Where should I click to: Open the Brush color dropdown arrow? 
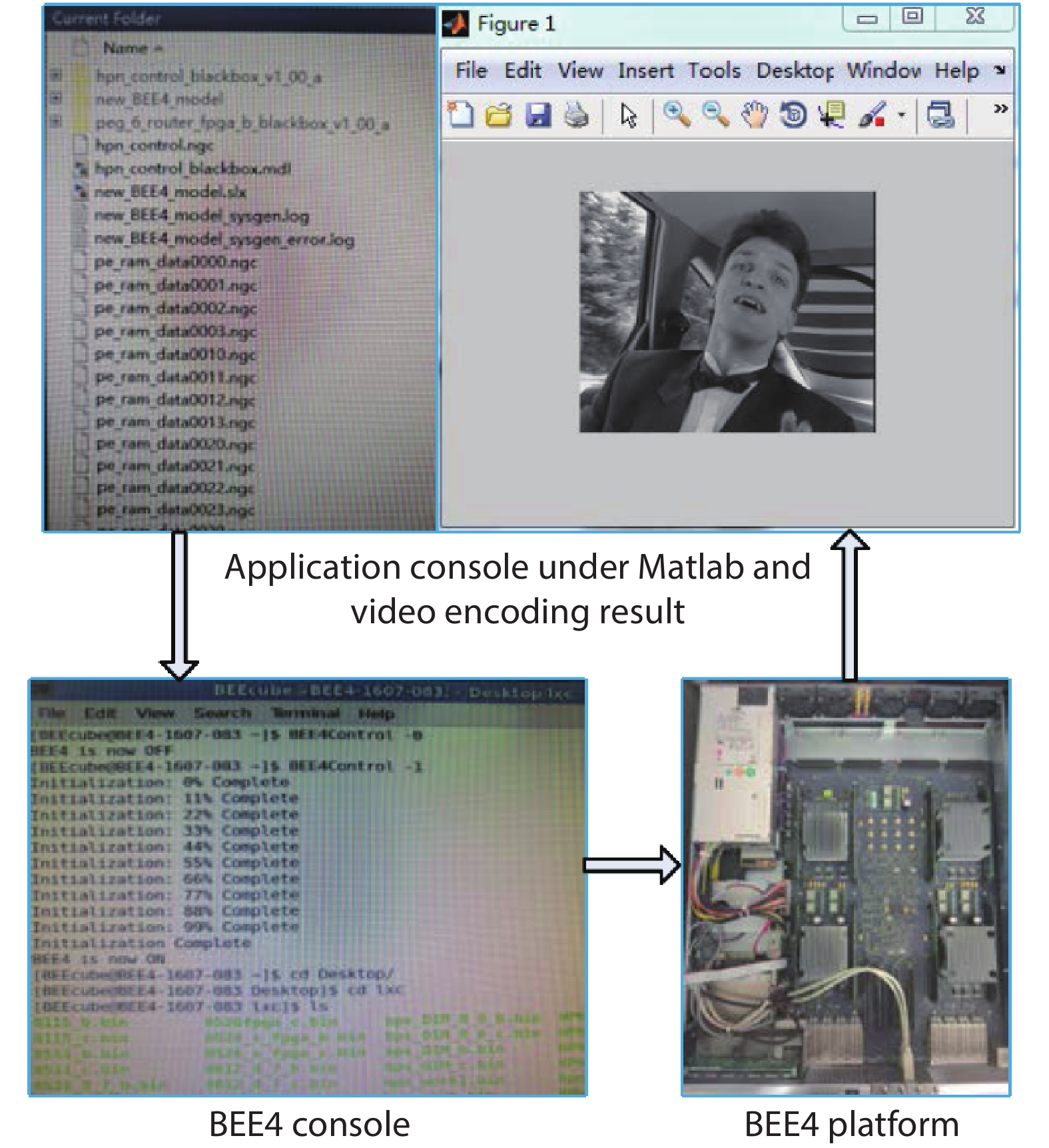(901, 115)
